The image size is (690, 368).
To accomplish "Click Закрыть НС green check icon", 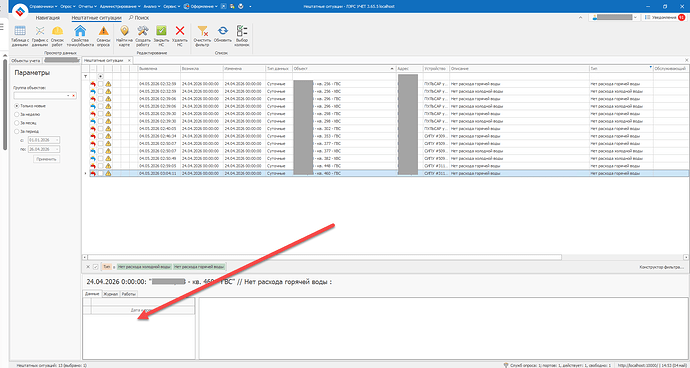I will [x=161, y=36].
